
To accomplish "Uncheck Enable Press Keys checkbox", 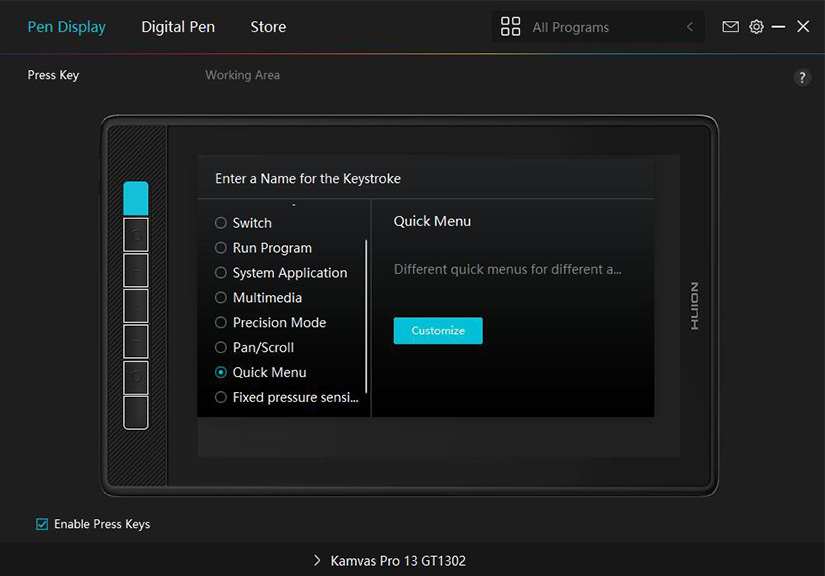I will click(42, 524).
